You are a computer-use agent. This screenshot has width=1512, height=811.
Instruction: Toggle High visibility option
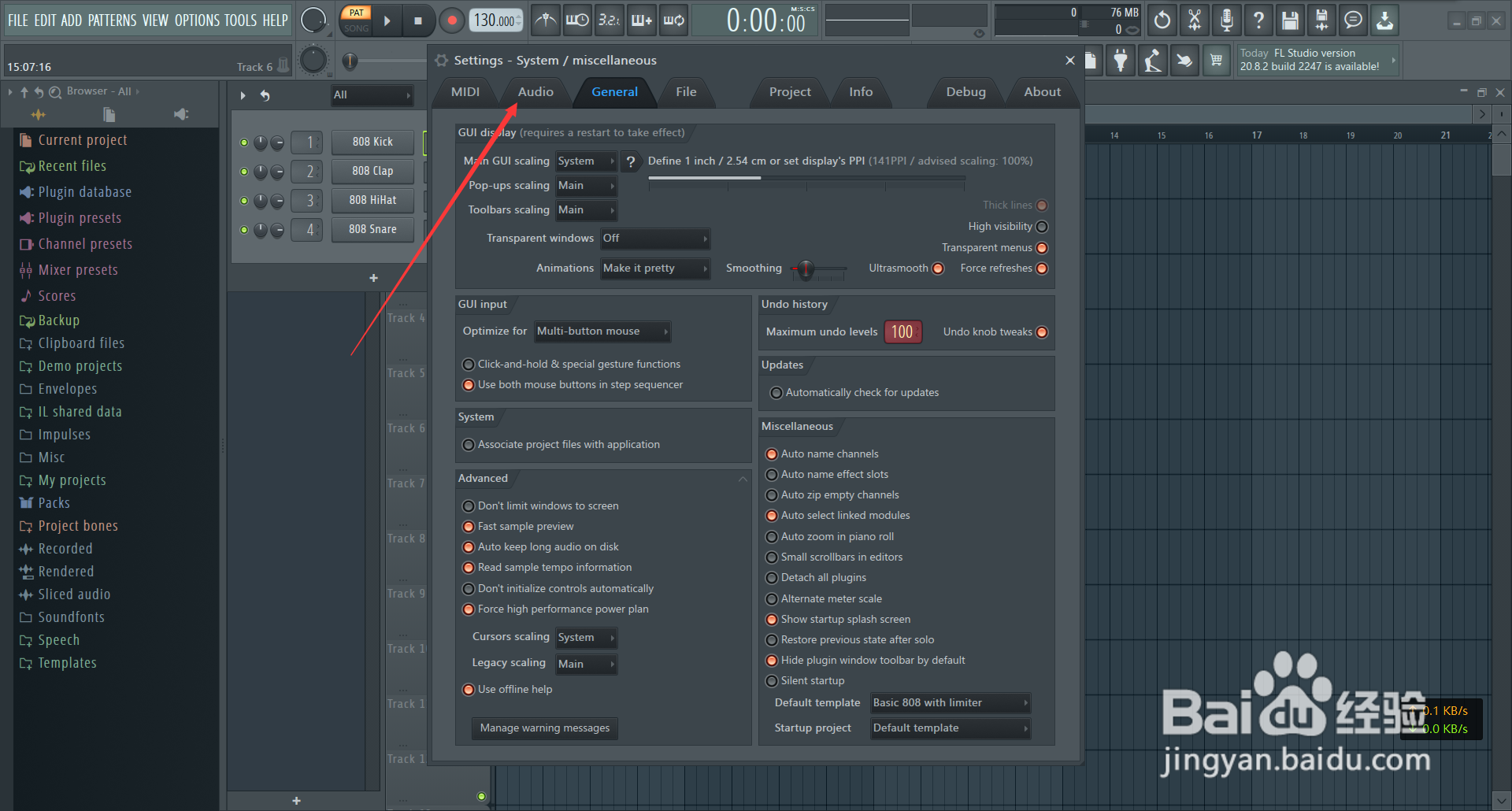(1042, 227)
